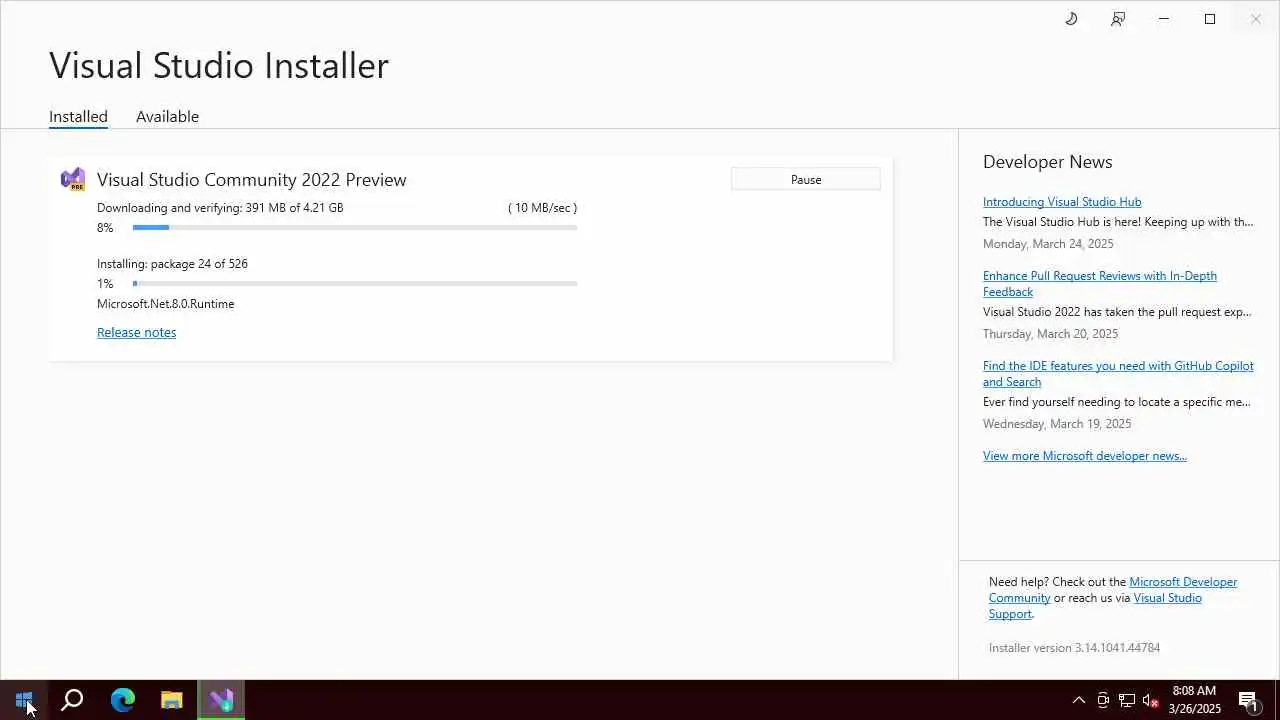Image resolution: width=1280 pixels, height=720 pixels.
Task: Click the Downloading and verifying status text
Action: point(220,207)
